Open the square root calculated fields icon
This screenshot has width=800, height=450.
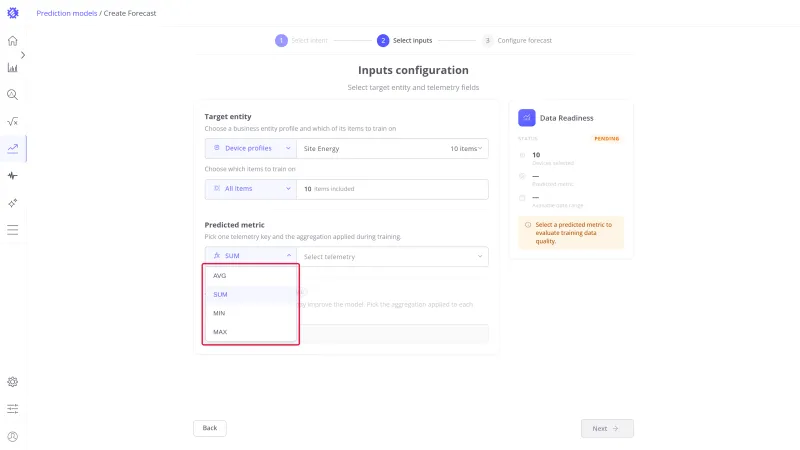tap(13, 121)
